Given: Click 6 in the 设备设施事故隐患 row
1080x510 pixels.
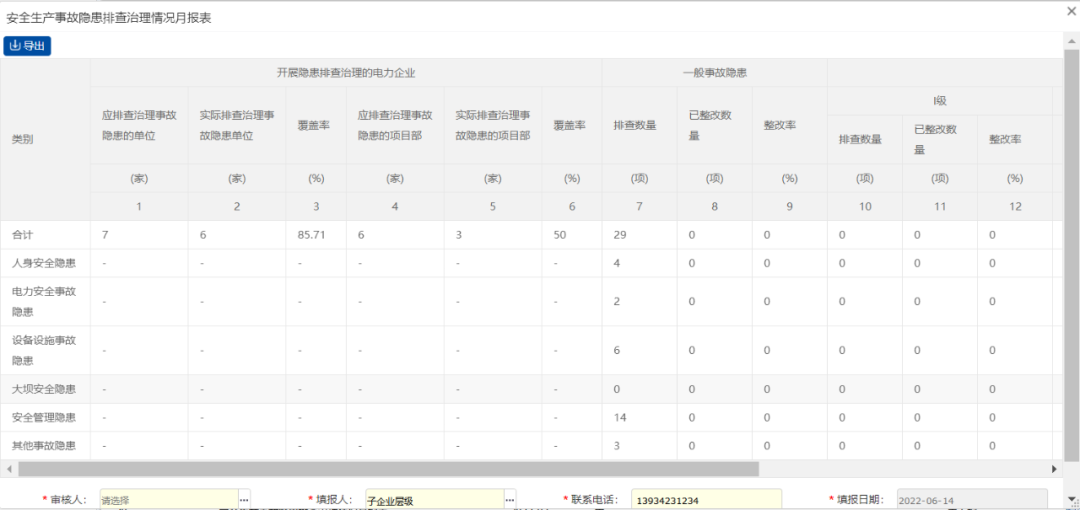Looking at the screenshot, I should click(x=639, y=350).
